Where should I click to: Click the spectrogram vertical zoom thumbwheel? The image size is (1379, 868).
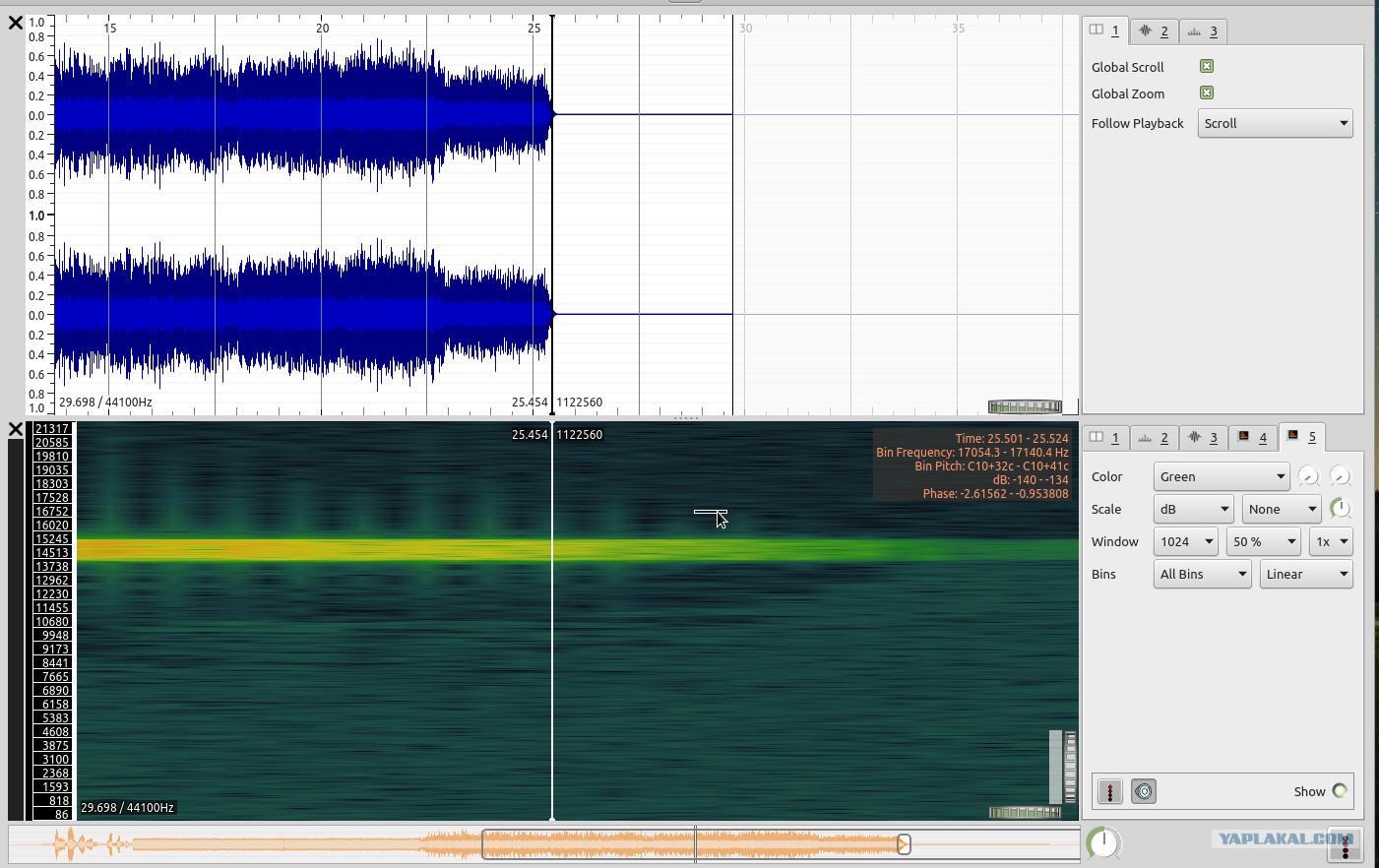pyautogui.click(x=1070, y=767)
